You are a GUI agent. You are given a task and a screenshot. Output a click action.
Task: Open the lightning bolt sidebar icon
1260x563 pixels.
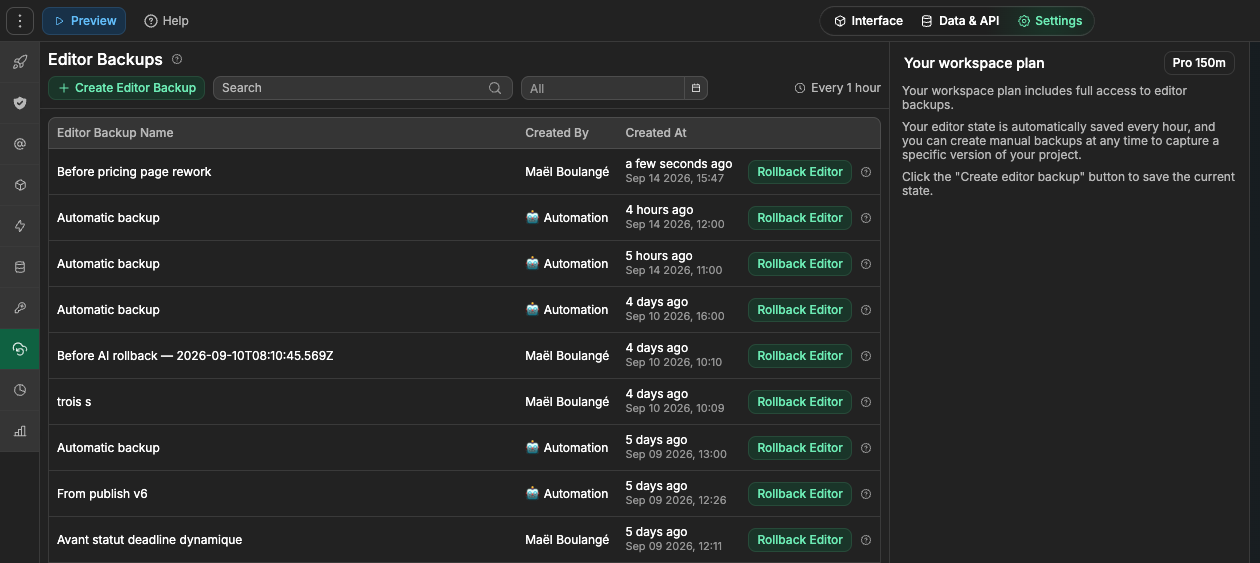point(20,226)
